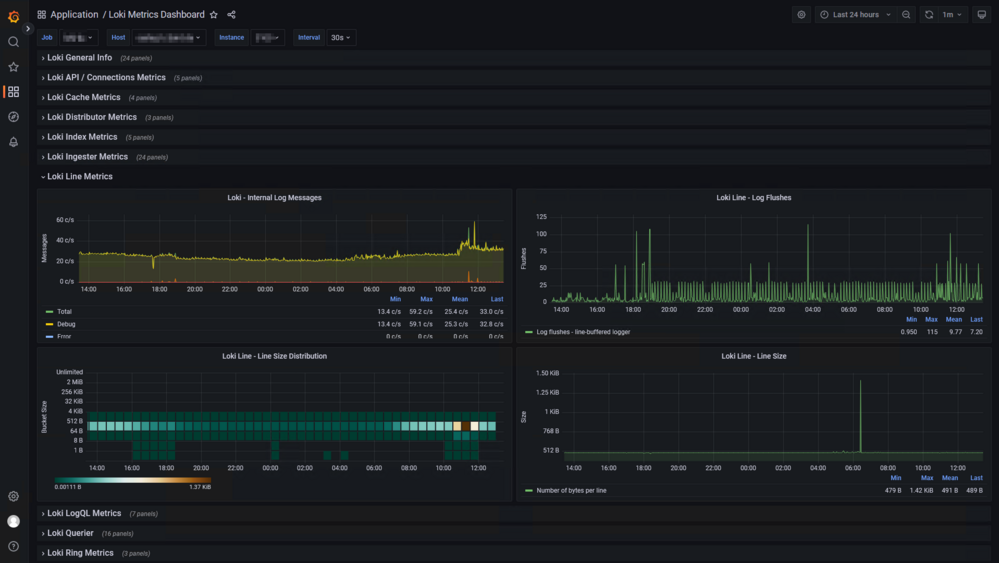The width and height of the screenshot is (999, 563).
Task: Open the Alerting bell icon
Action: (x=13, y=142)
